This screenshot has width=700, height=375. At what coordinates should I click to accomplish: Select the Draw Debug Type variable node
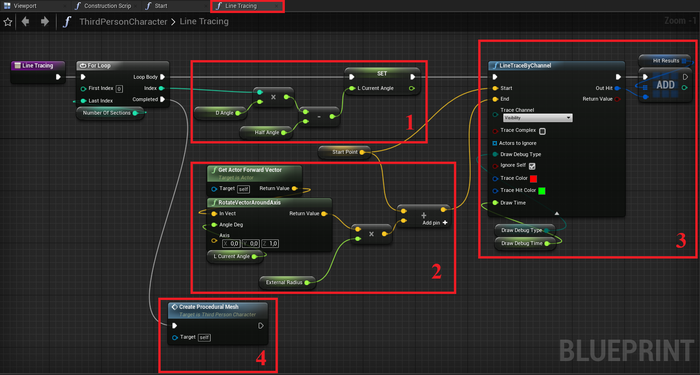[525, 230]
